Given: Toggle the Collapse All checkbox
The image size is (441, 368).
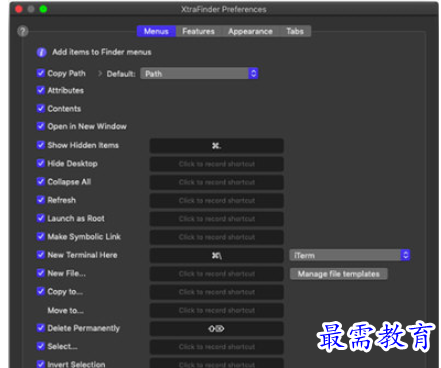Looking at the screenshot, I should click(41, 182).
